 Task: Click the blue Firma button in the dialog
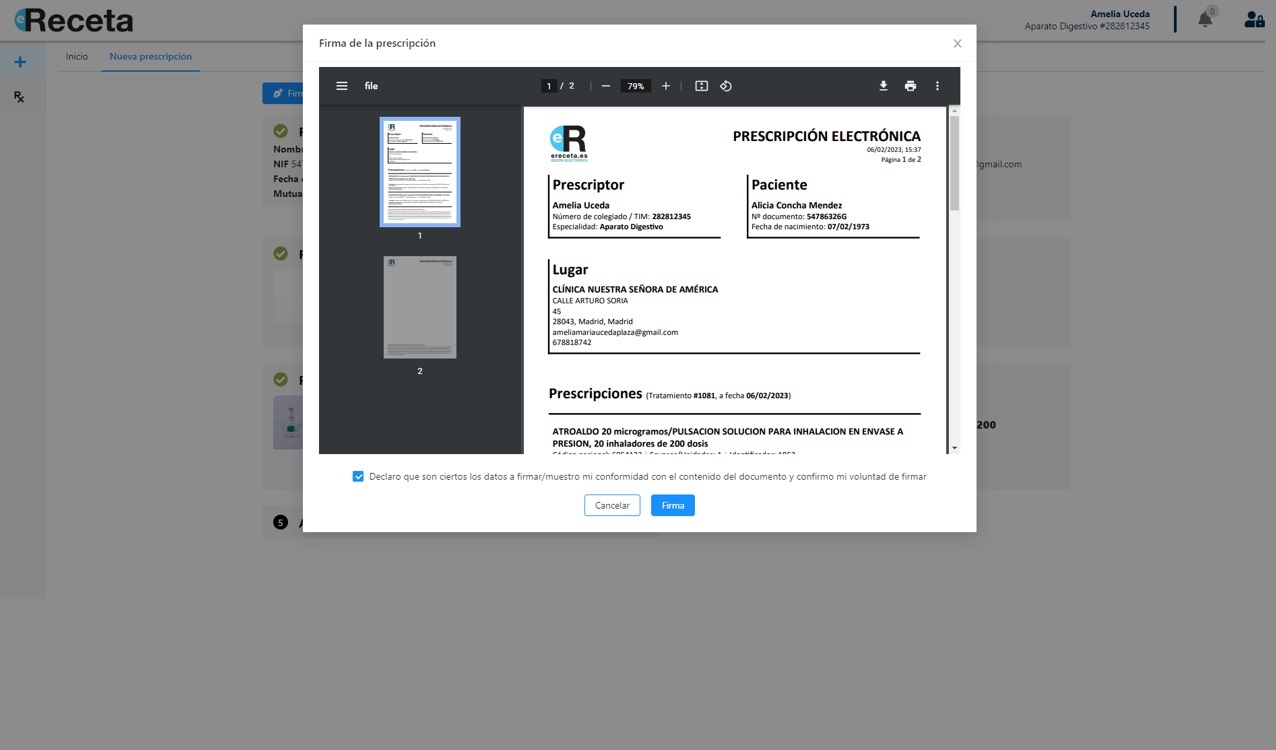673,506
